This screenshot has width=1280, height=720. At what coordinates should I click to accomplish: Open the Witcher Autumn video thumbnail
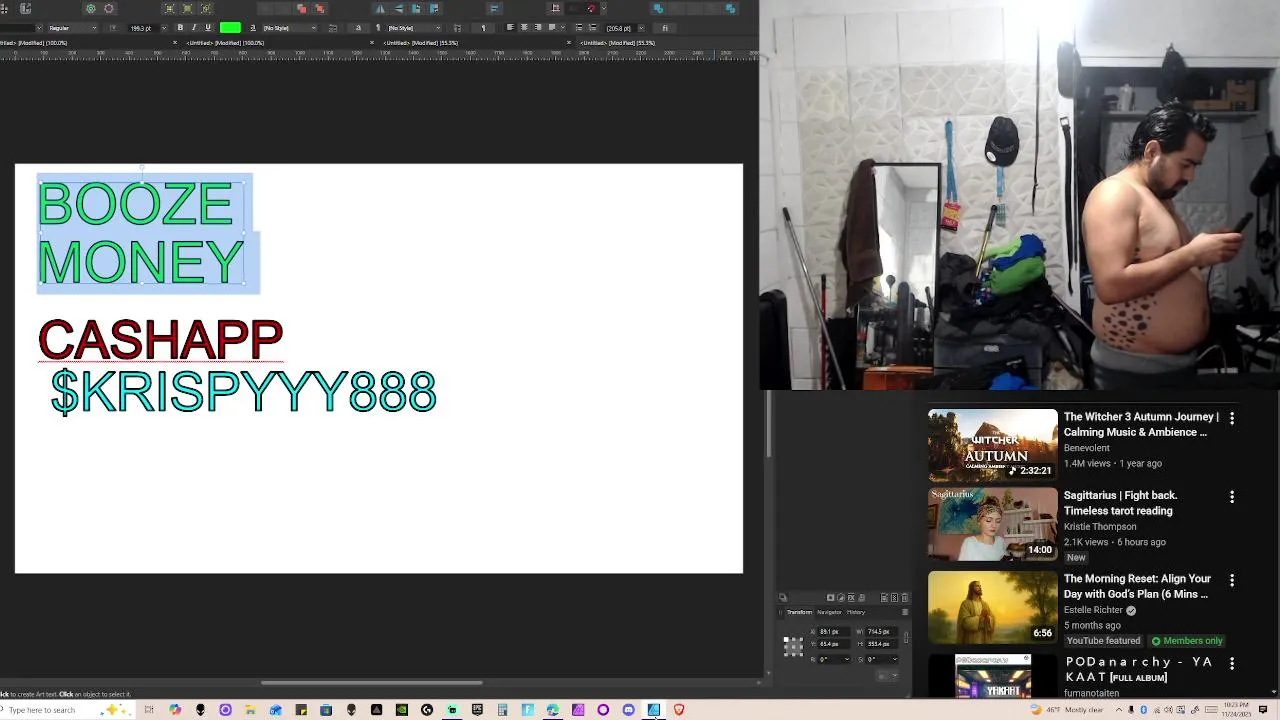coord(992,445)
